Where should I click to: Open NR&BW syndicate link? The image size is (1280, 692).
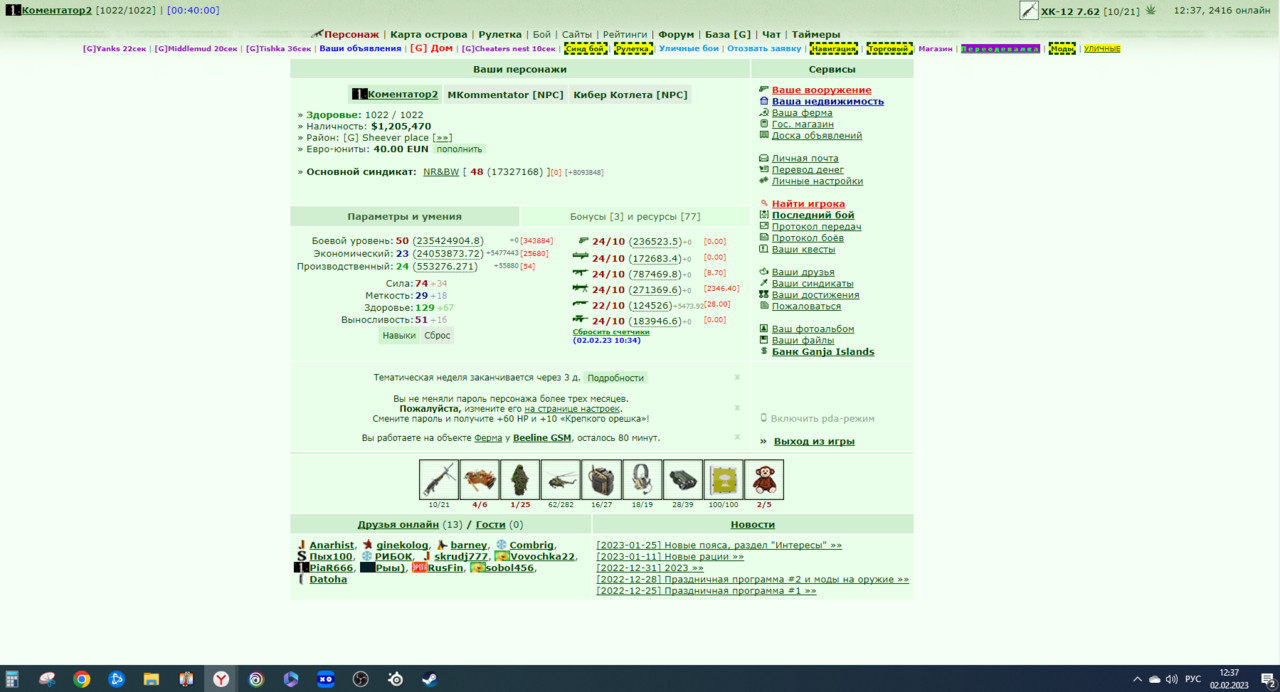pyautogui.click(x=441, y=172)
